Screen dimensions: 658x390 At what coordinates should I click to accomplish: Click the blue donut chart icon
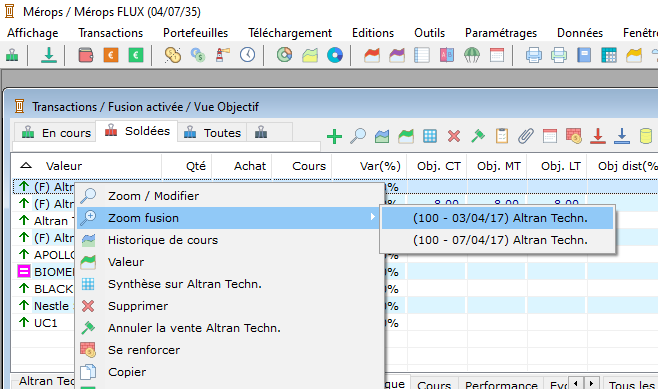click(335, 55)
